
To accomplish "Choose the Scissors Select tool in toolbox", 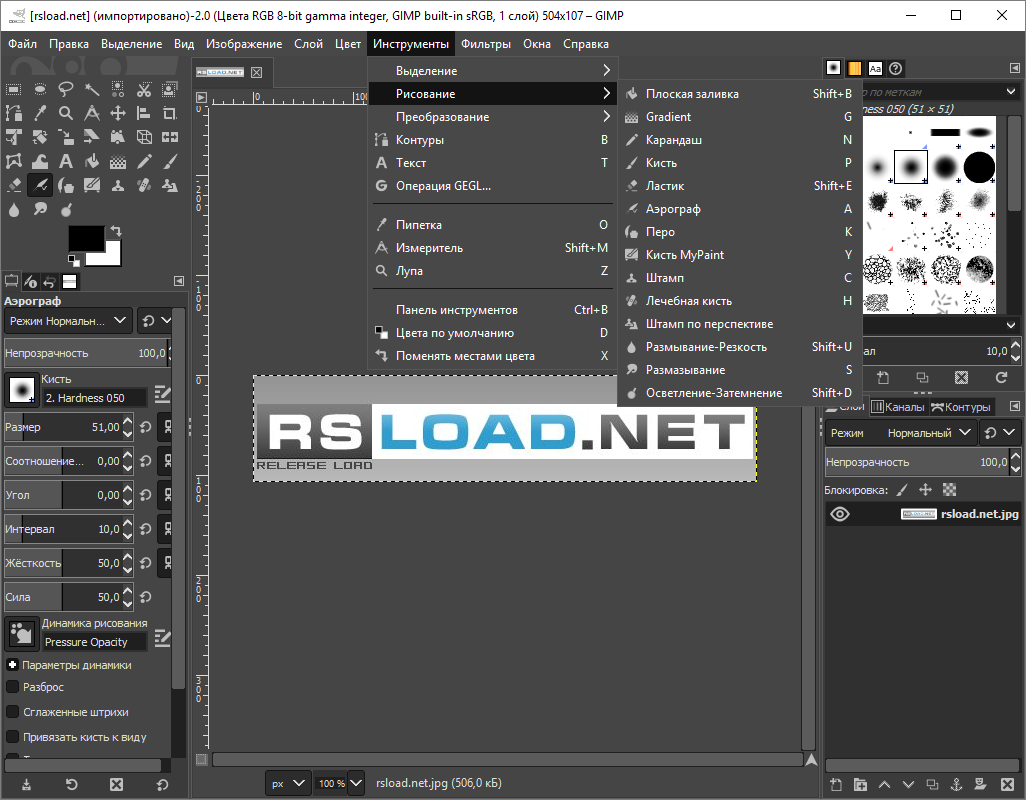I will coord(144,89).
